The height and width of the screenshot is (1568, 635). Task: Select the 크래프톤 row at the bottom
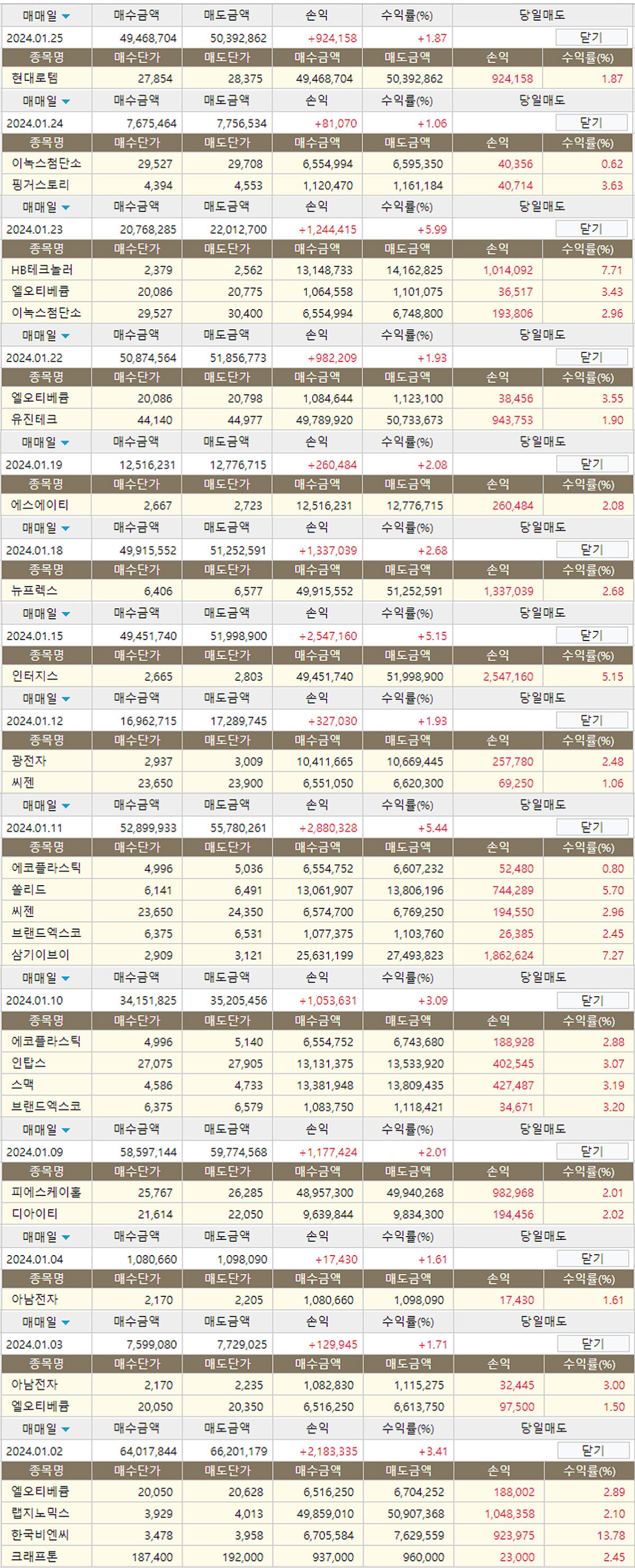(x=35, y=1556)
